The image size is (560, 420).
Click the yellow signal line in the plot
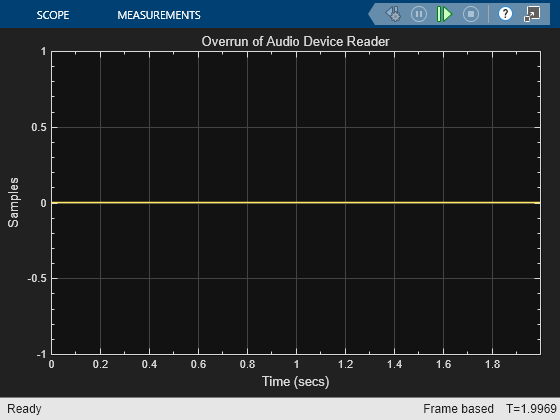pos(296,202)
